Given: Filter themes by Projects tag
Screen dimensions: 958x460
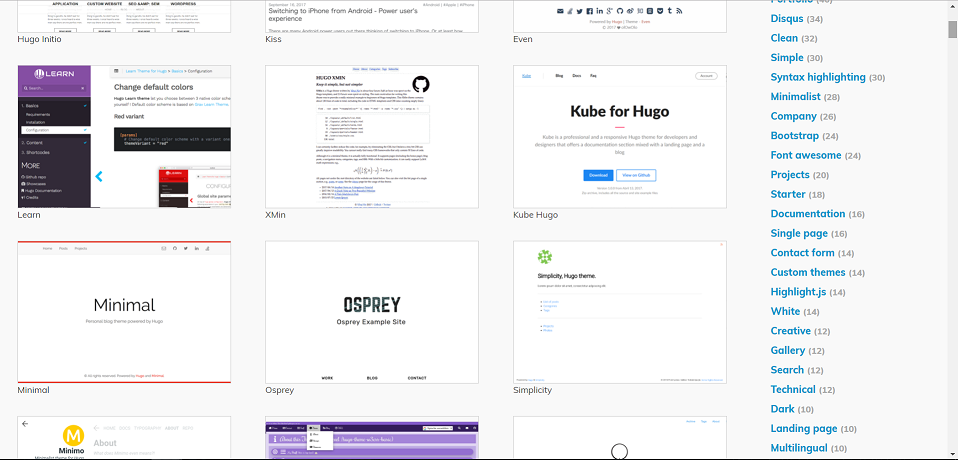Looking at the screenshot, I should click(790, 175).
